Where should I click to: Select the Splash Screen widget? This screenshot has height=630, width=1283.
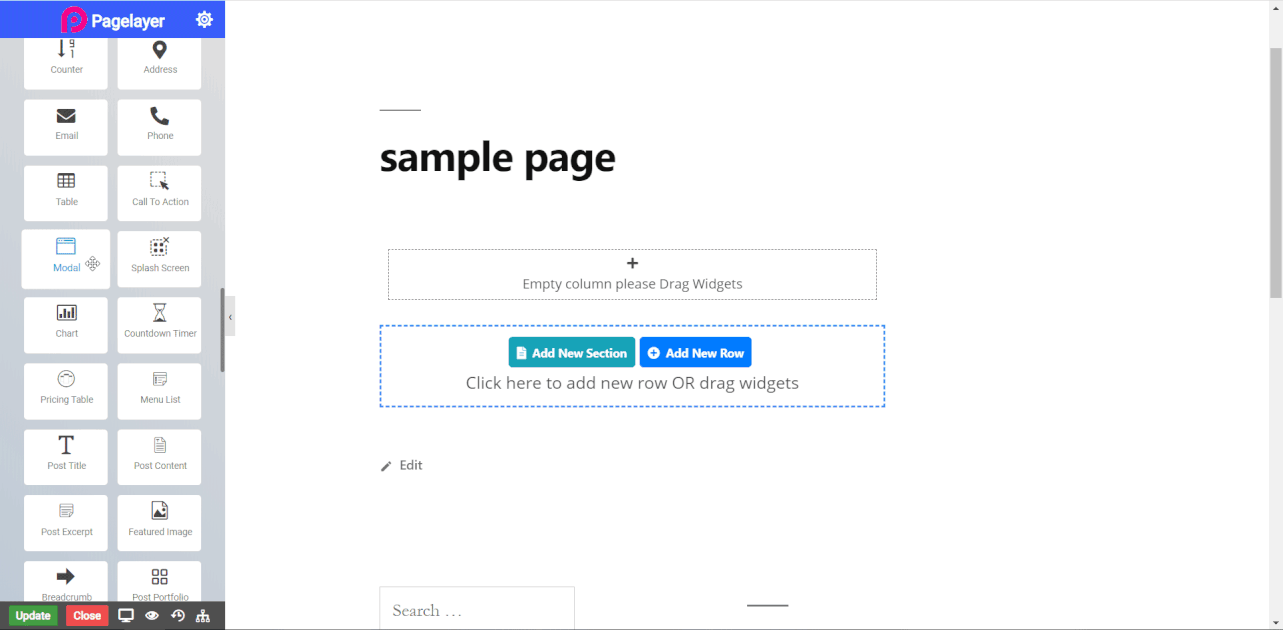coord(159,258)
